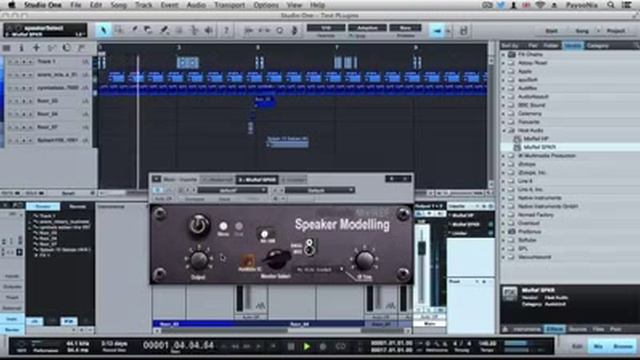Open the Inspector info icon above the tracks
The width and height of the screenshot is (640, 360).
pos(22,48)
